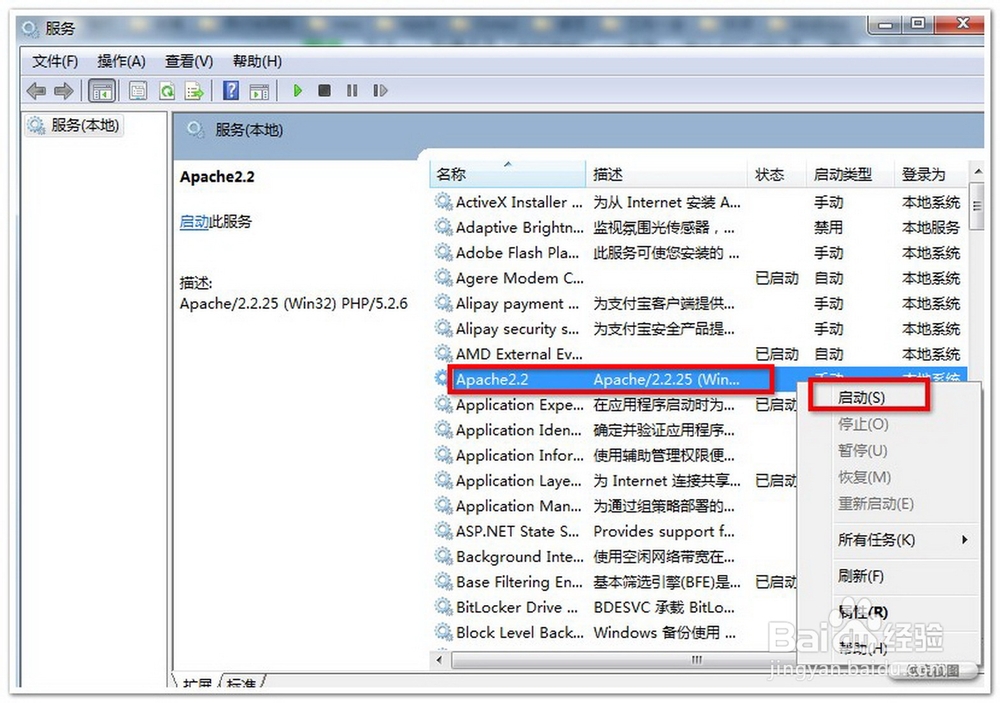This screenshot has width=1000, height=703.
Task: Sort by the 描述 column header
Action: [x=665, y=174]
